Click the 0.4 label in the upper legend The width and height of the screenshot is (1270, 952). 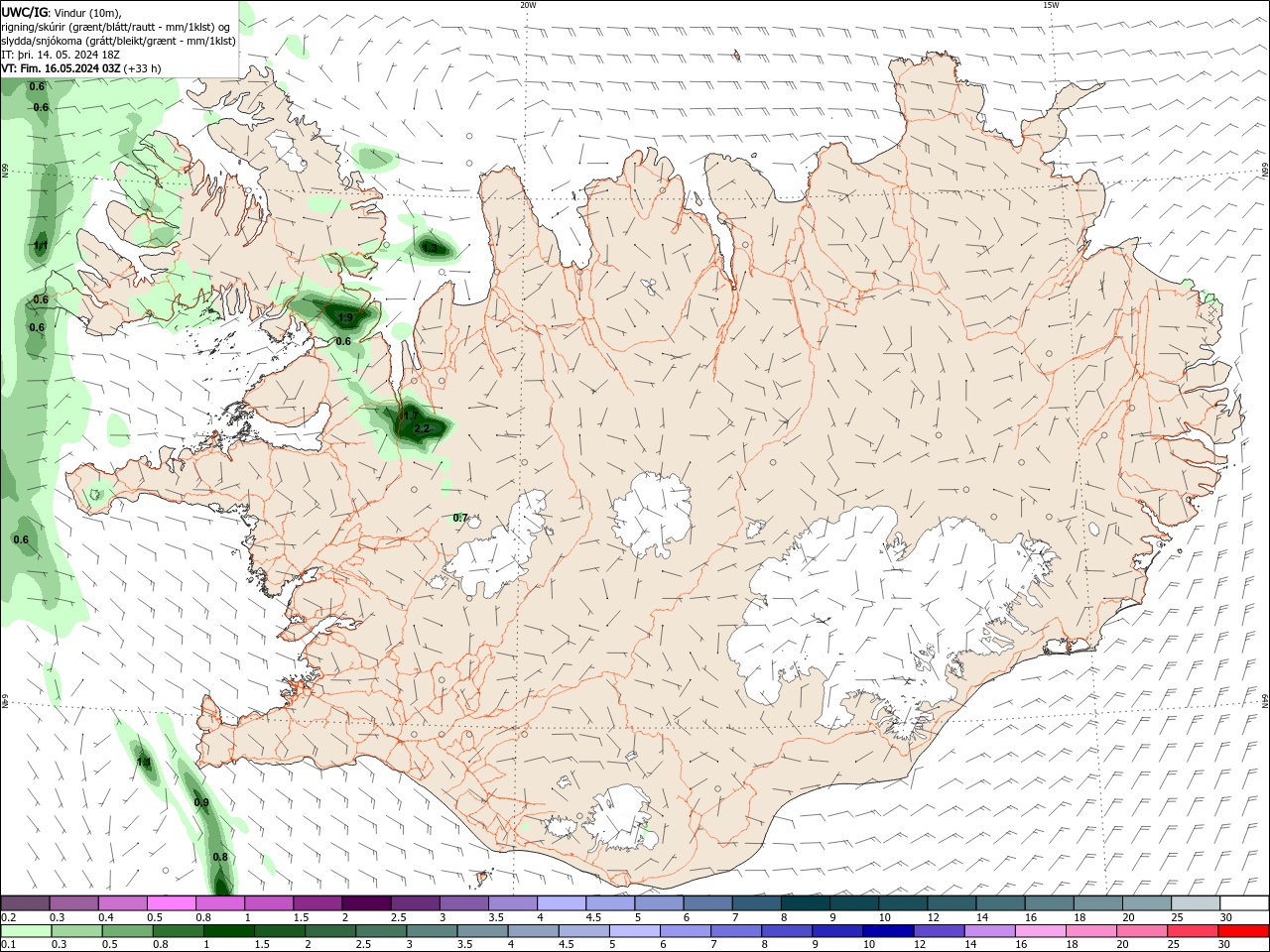pos(106,917)
